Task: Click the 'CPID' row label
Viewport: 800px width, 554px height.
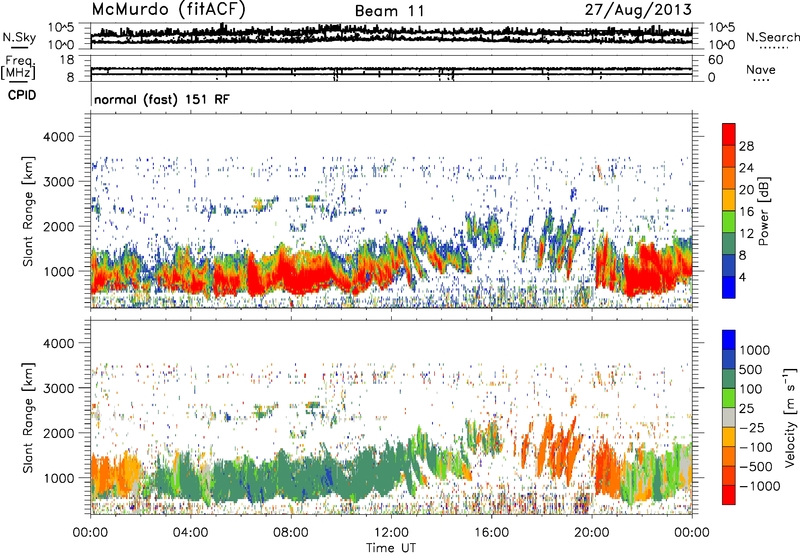Action: 22,95
